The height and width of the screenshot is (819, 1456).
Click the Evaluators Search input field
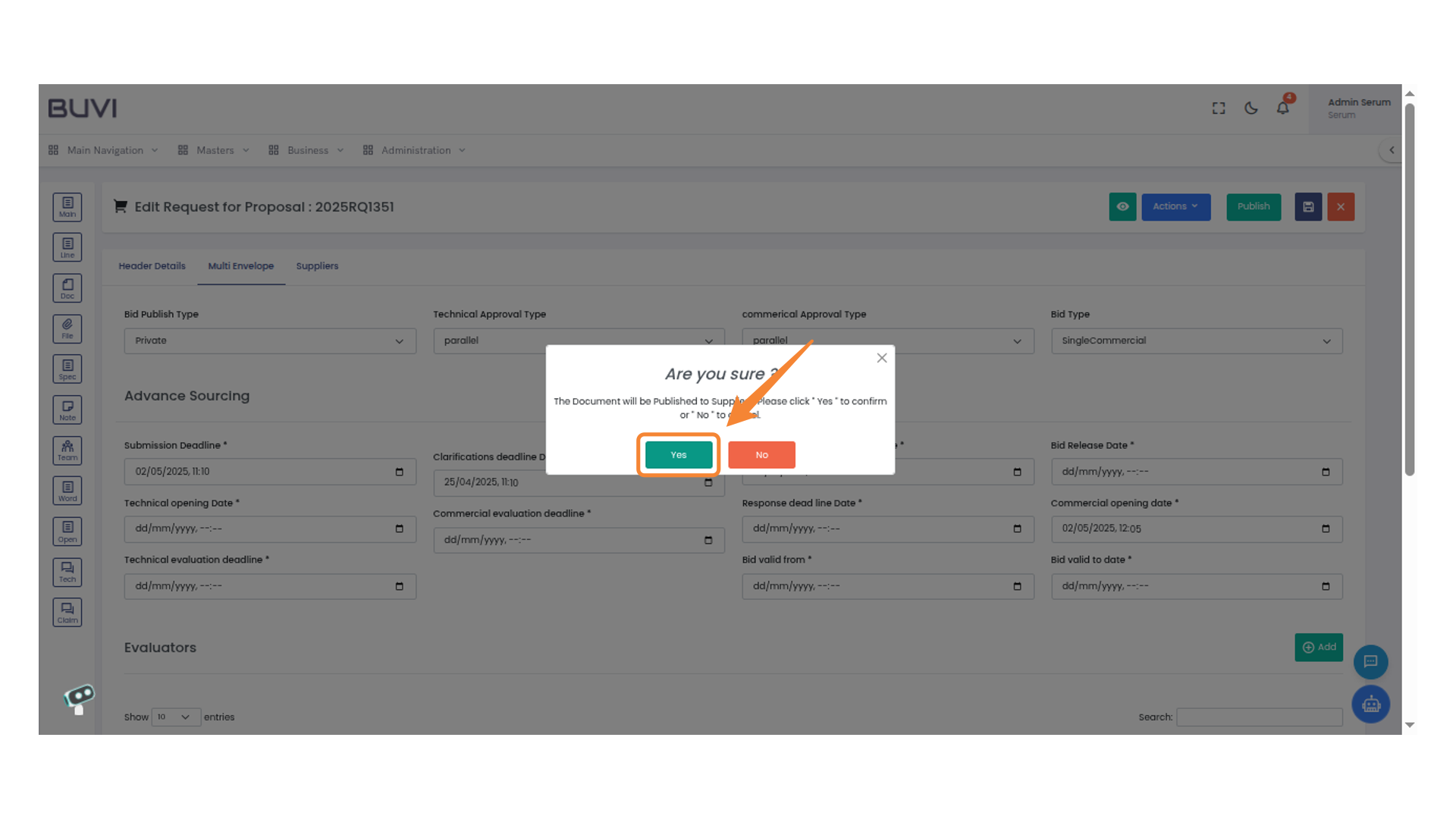pos(1259,717)
